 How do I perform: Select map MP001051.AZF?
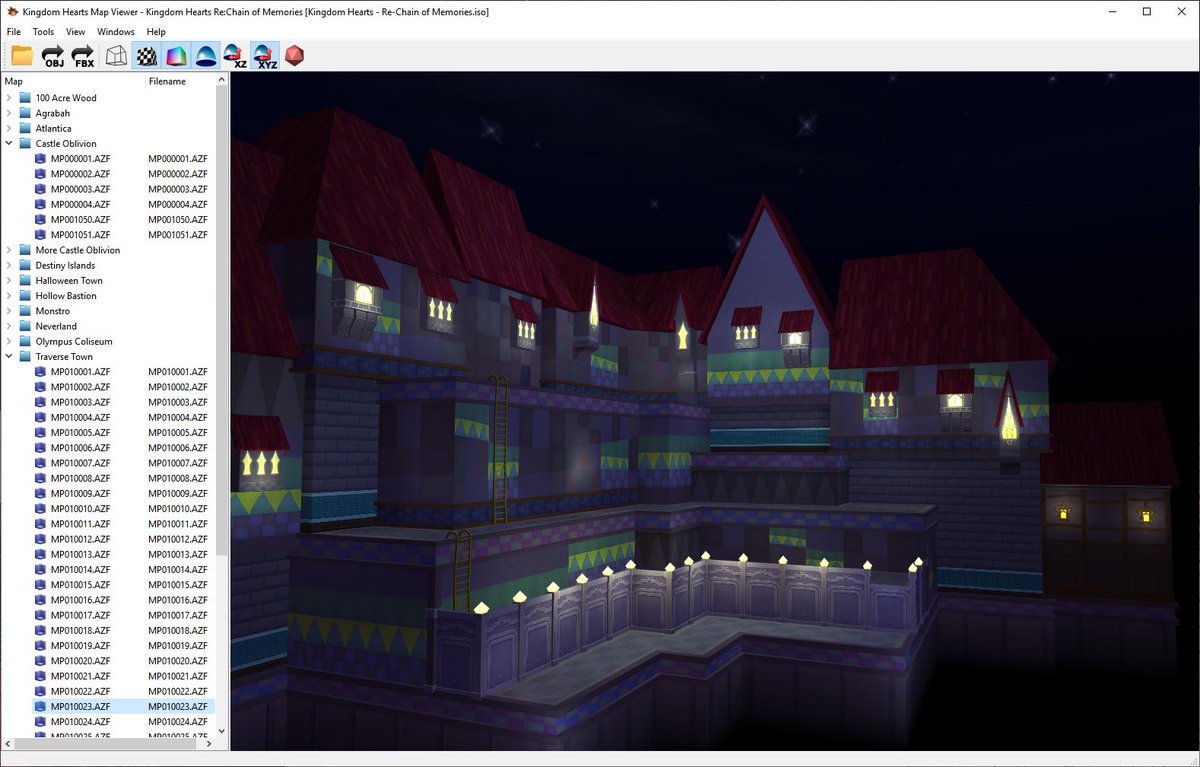80,234
